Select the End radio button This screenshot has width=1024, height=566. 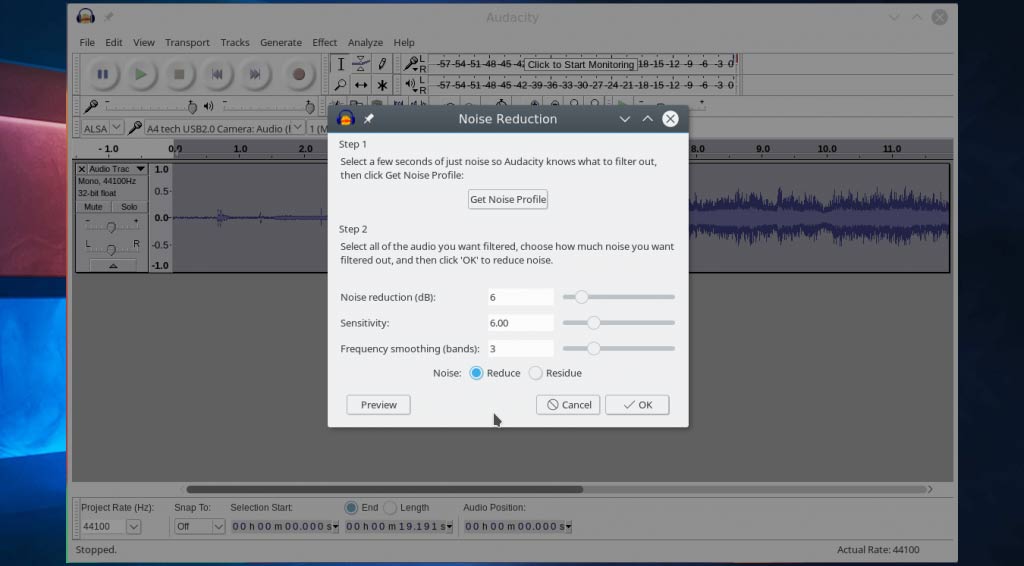tap(351, 507)
